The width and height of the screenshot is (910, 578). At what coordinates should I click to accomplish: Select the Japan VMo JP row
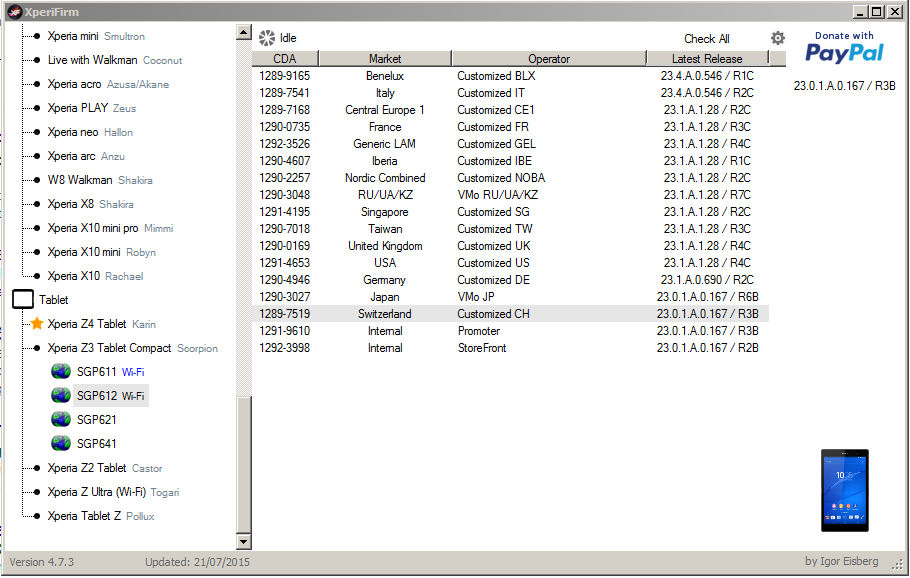coord(511,297)
